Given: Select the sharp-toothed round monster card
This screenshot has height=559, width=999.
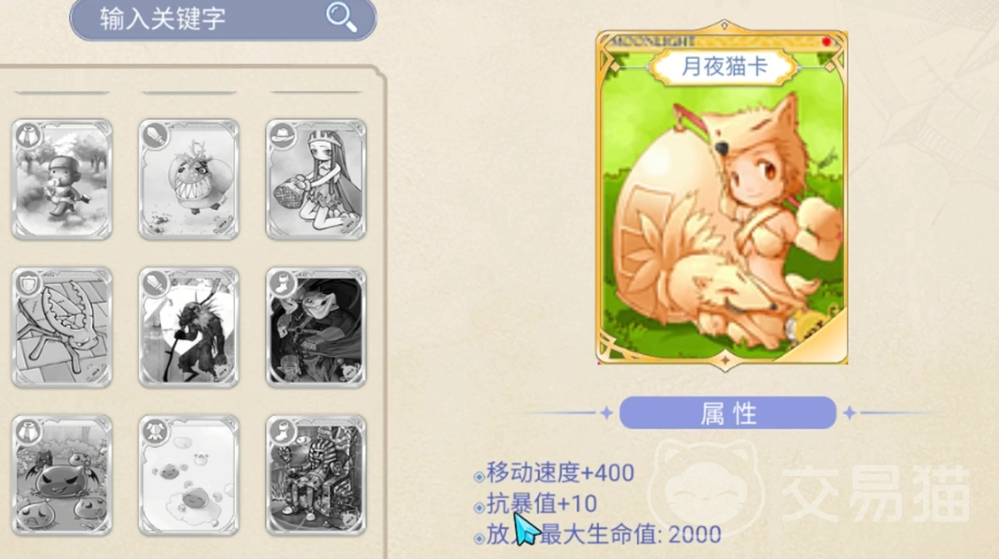Looking at the screenshot, I should point(189,180).
